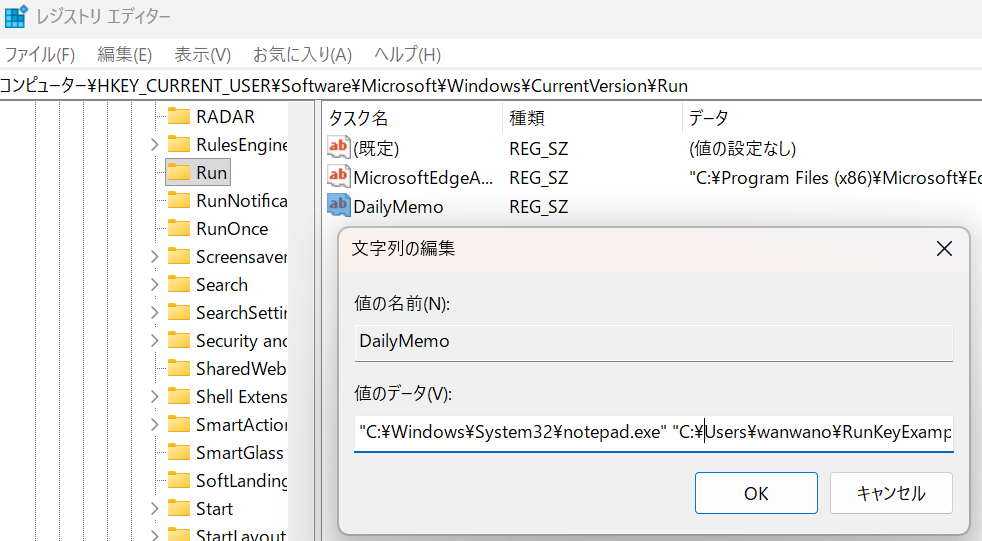Click the RADAR folder icon
982x541 pixels.
point(178,116)
